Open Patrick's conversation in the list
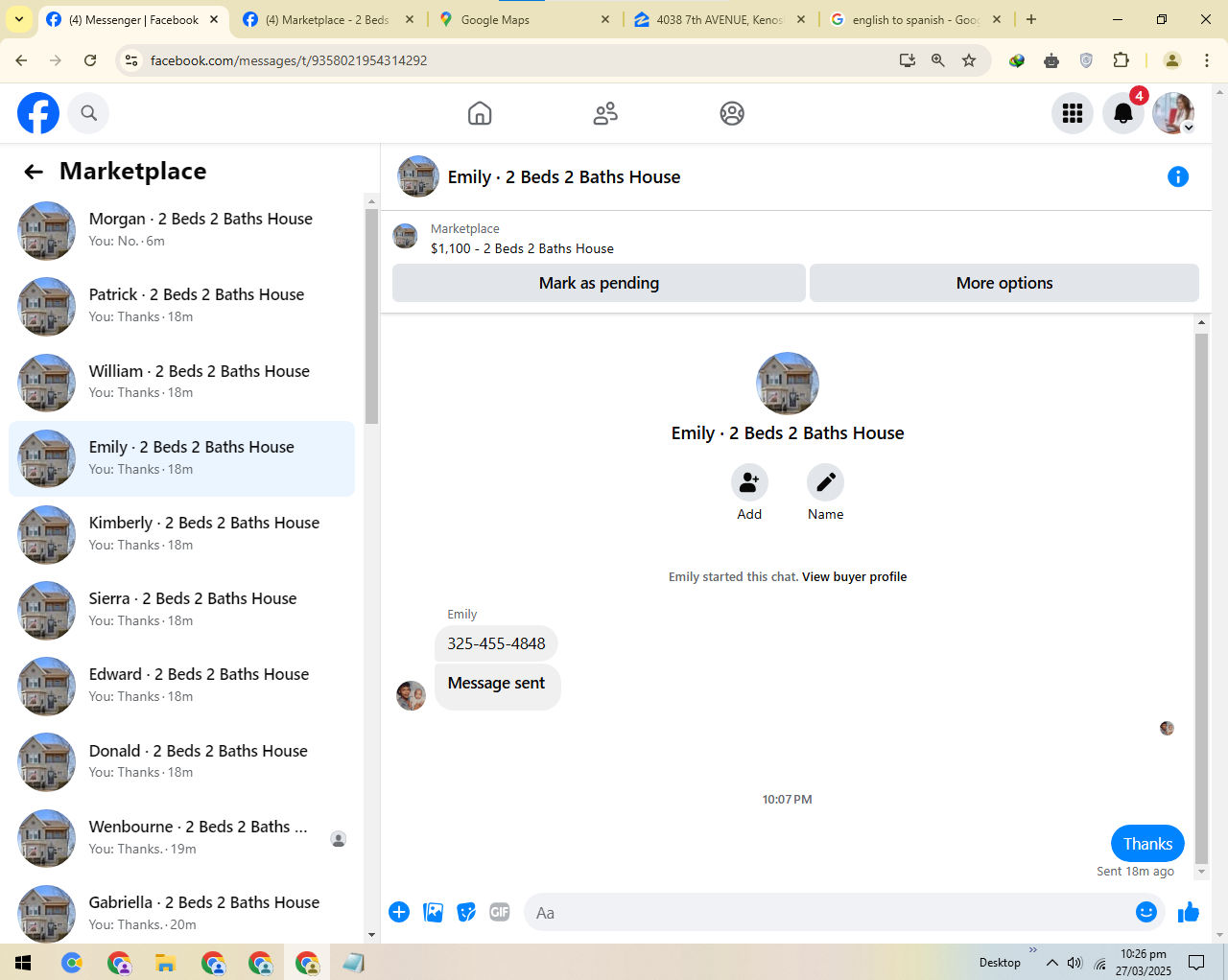The height and width of the screenshot is (980, 1228). point(182,307)
